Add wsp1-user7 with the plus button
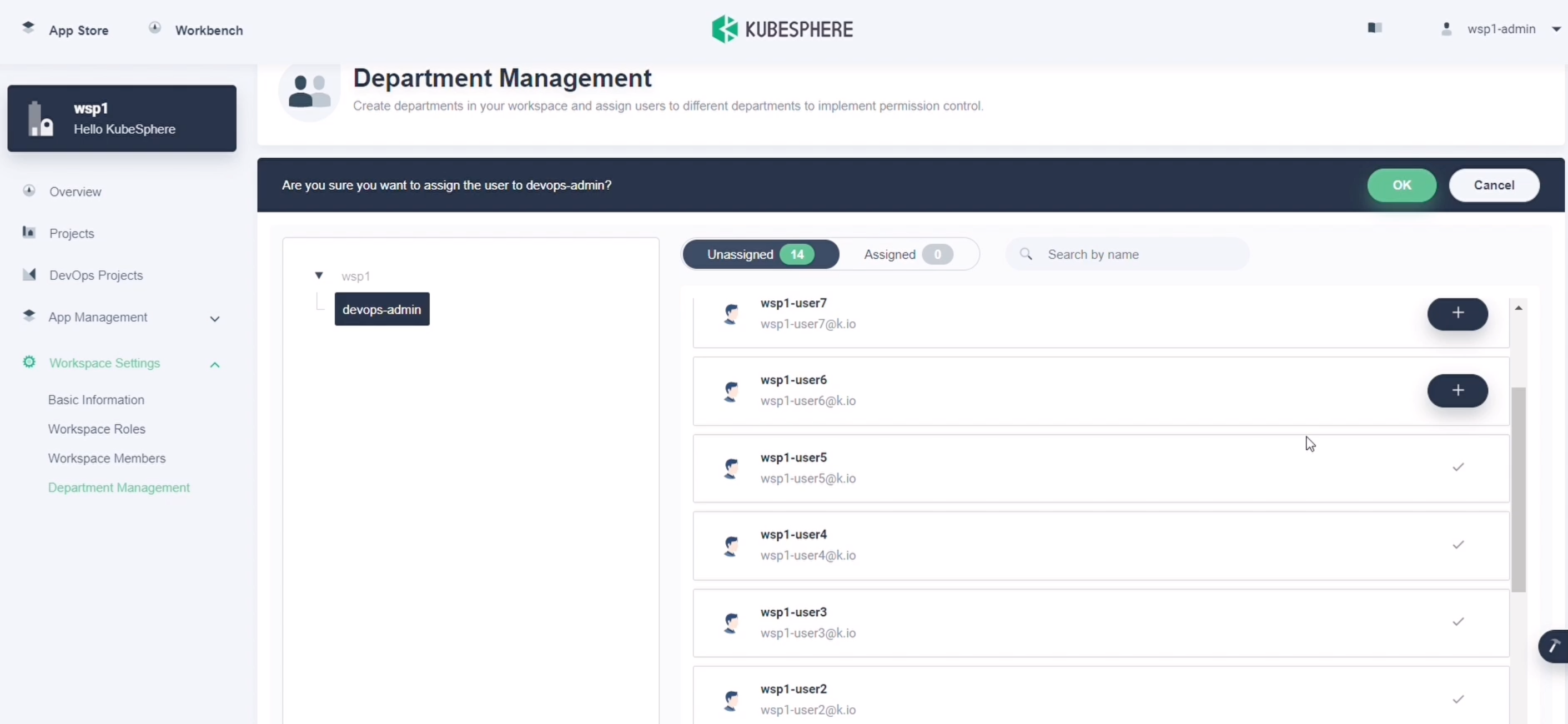Screen dimensions: 1568x724 coord(1457,314)
